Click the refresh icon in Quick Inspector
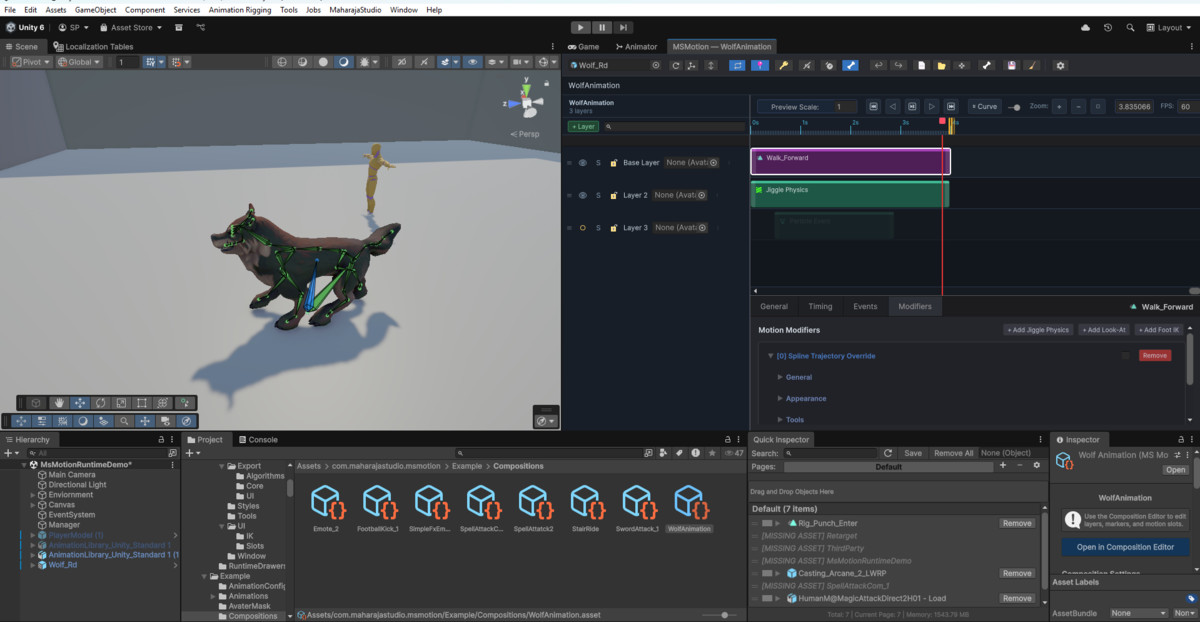 click(887, 453)
